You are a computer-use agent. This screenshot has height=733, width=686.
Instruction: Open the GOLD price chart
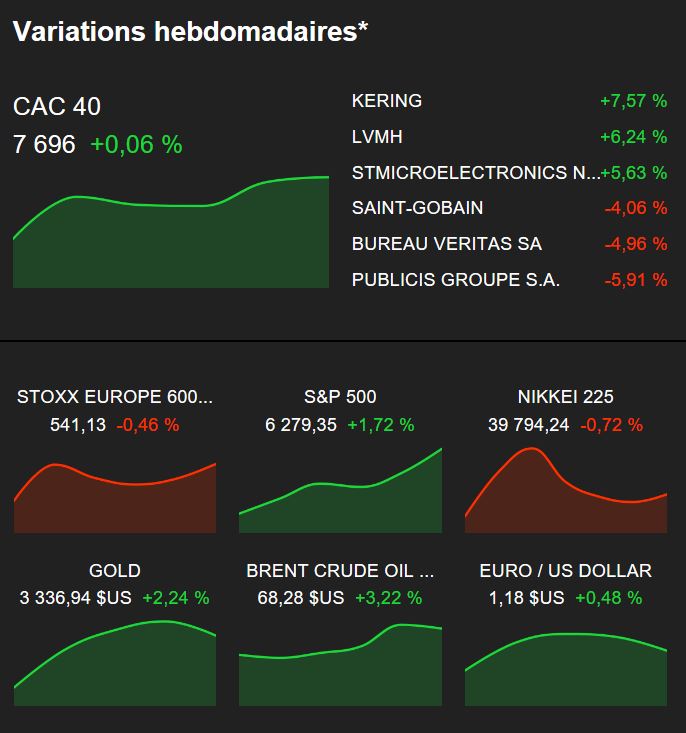115,663
